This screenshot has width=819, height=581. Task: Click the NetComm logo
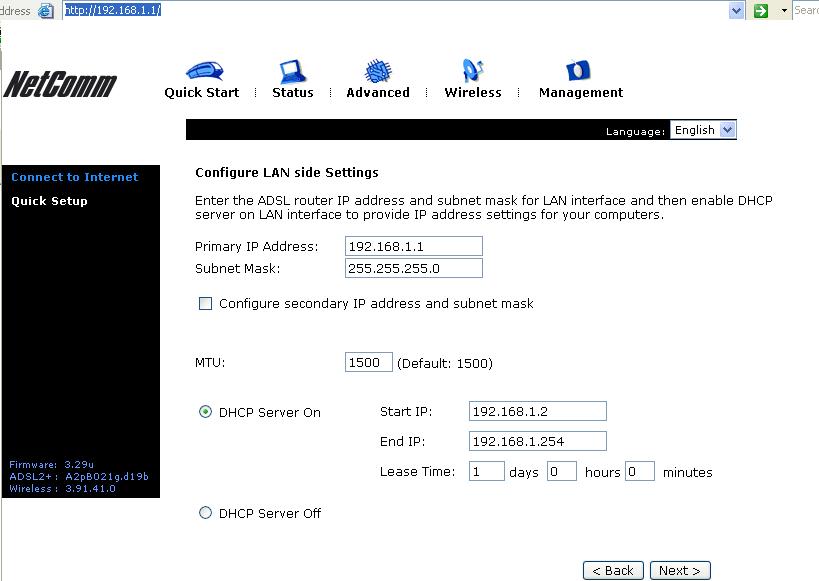(x=60, y=84)
